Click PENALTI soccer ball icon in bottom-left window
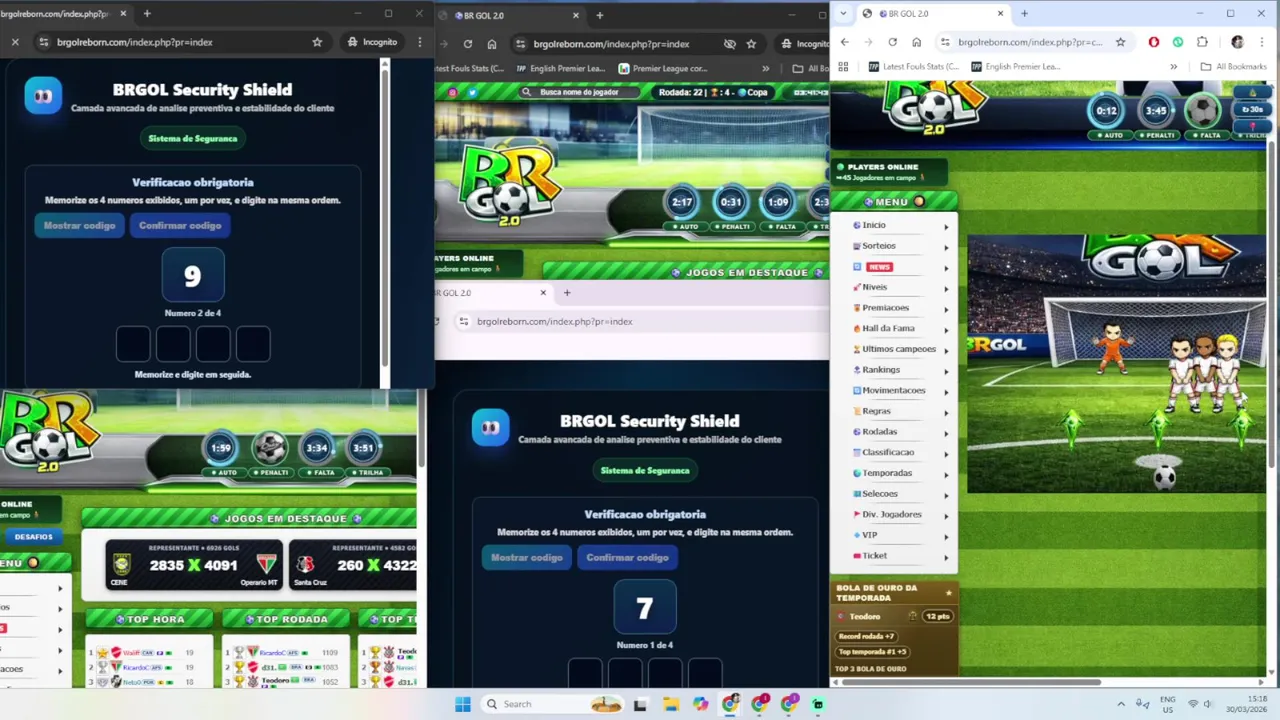The image size is (1280, 720). point(270,448)
